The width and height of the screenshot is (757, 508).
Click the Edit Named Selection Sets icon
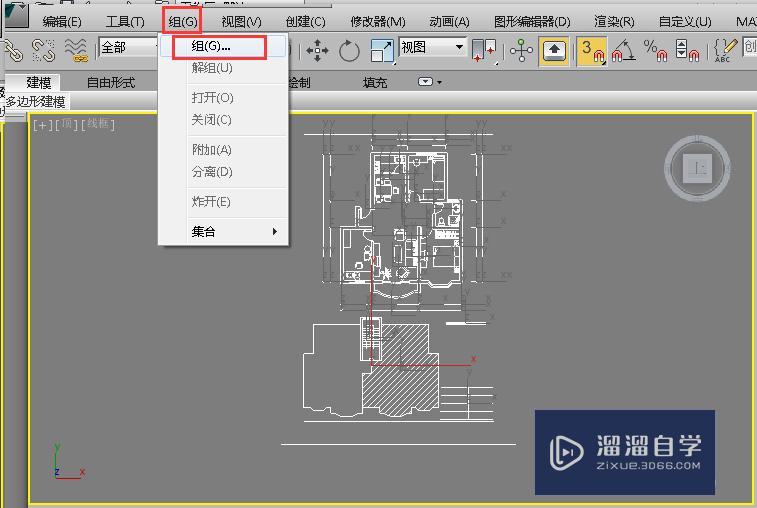coord(725,50)
